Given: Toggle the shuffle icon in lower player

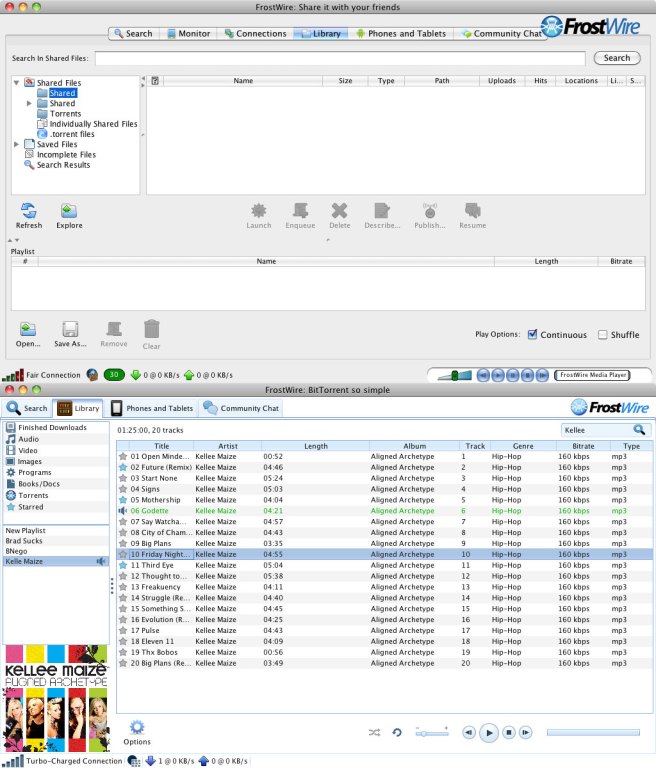Looking at the screenshot, I should [374, 733].
